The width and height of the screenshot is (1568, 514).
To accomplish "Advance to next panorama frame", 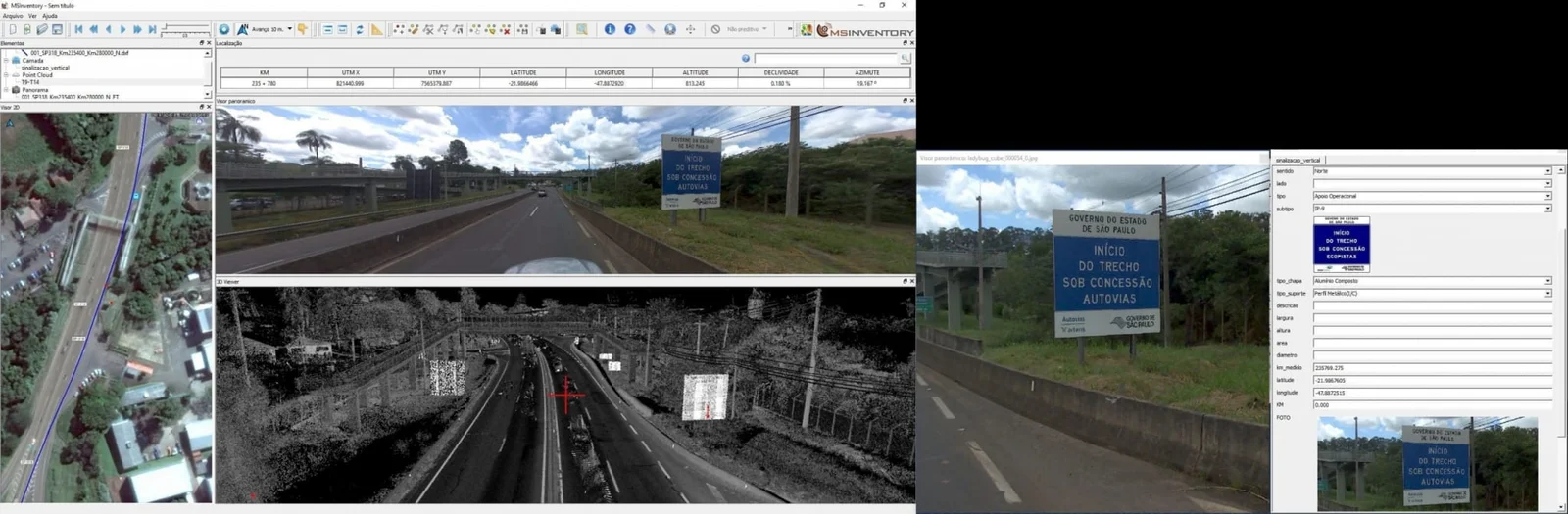I will (x=122, y=29).
